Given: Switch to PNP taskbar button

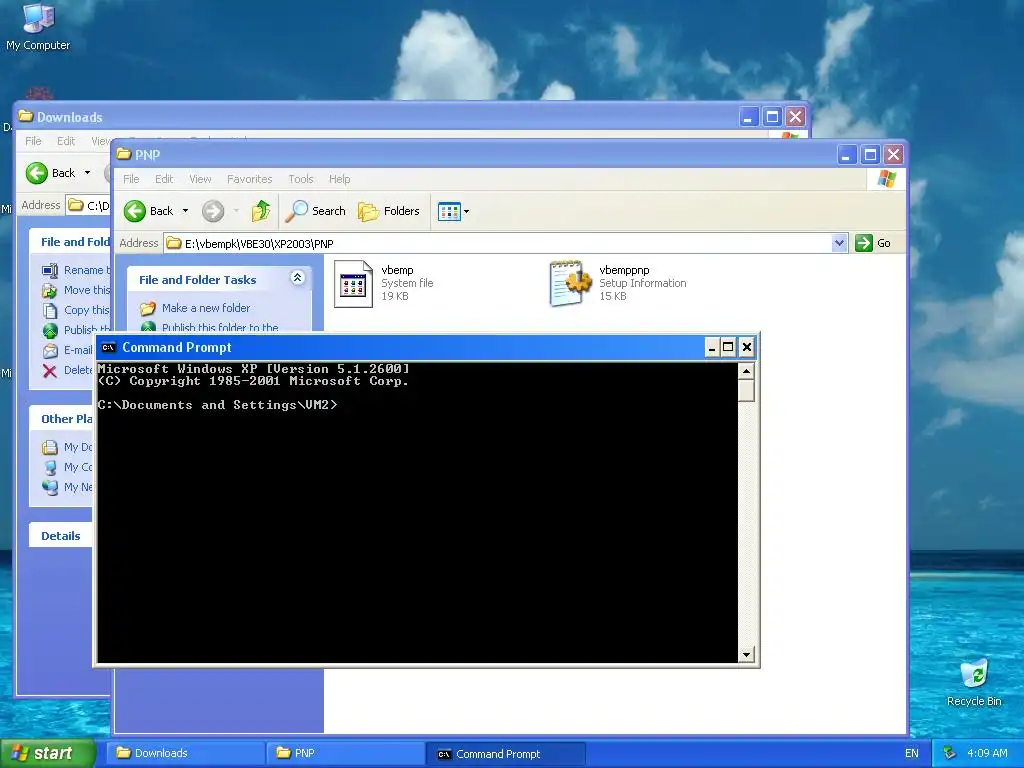Looking at the screenshot, I should pos(345,754).
